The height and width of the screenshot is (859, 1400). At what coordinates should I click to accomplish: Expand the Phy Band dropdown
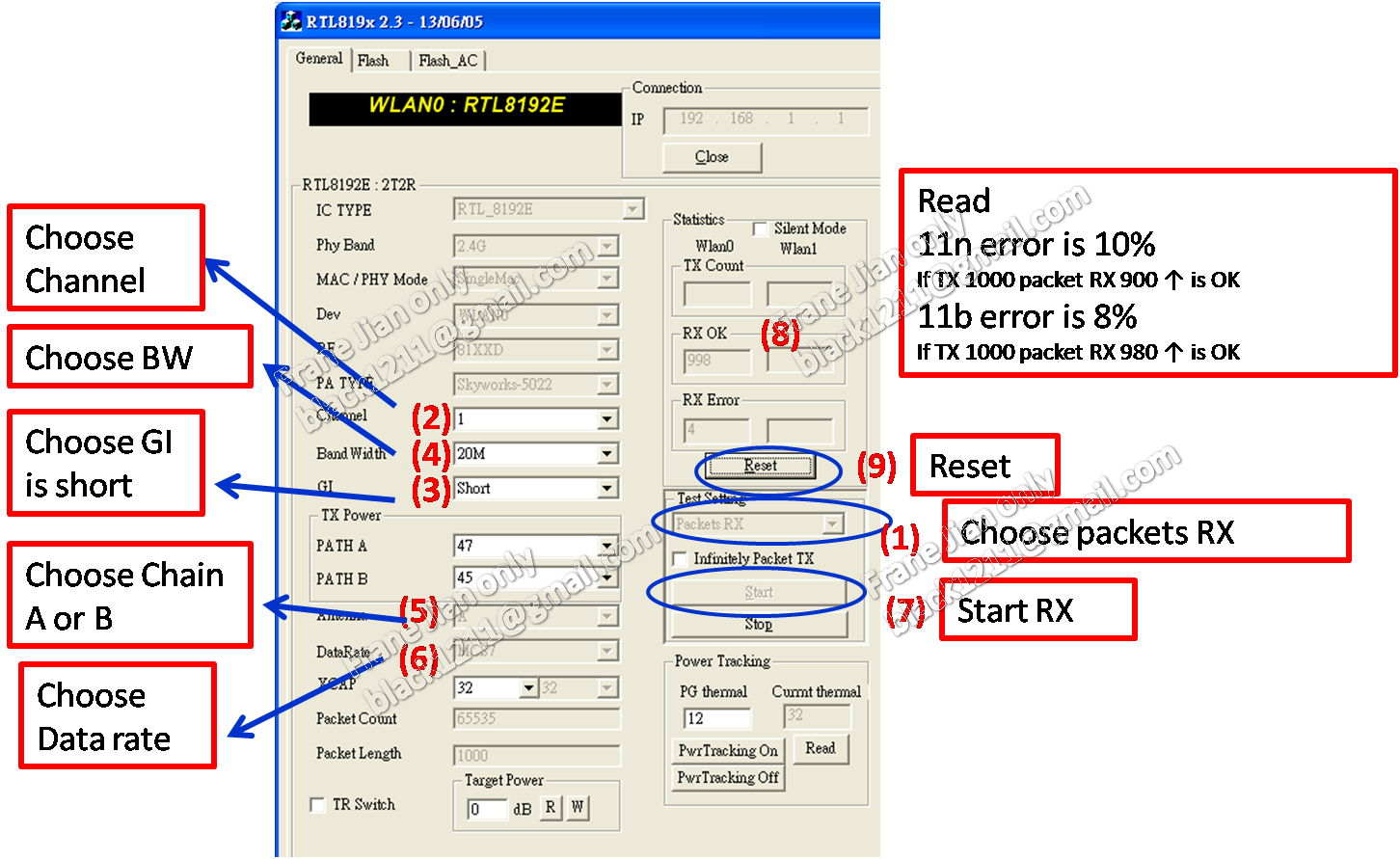point(607,246)
